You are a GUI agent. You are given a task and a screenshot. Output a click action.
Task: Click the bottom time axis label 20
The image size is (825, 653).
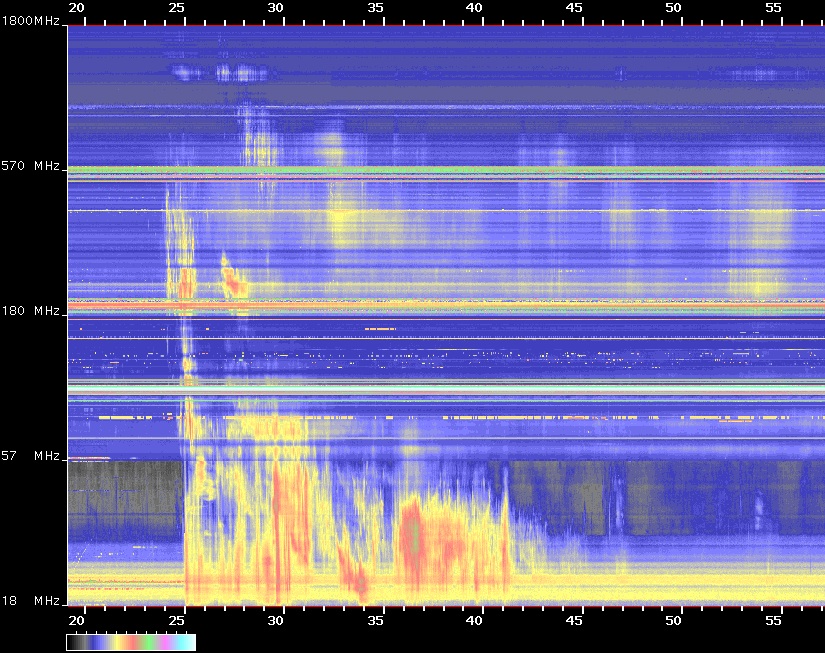[x=77, y=620]
